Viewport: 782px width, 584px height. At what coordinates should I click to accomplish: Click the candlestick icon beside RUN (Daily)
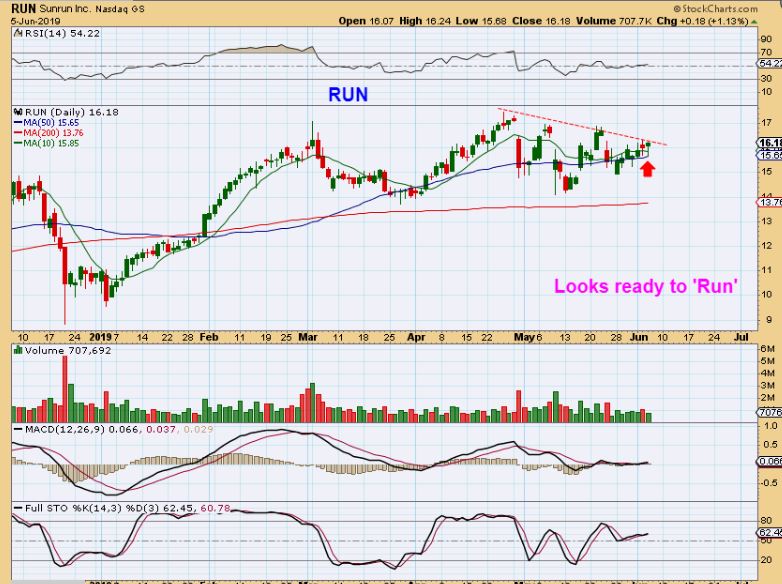[x=18, y=112]
